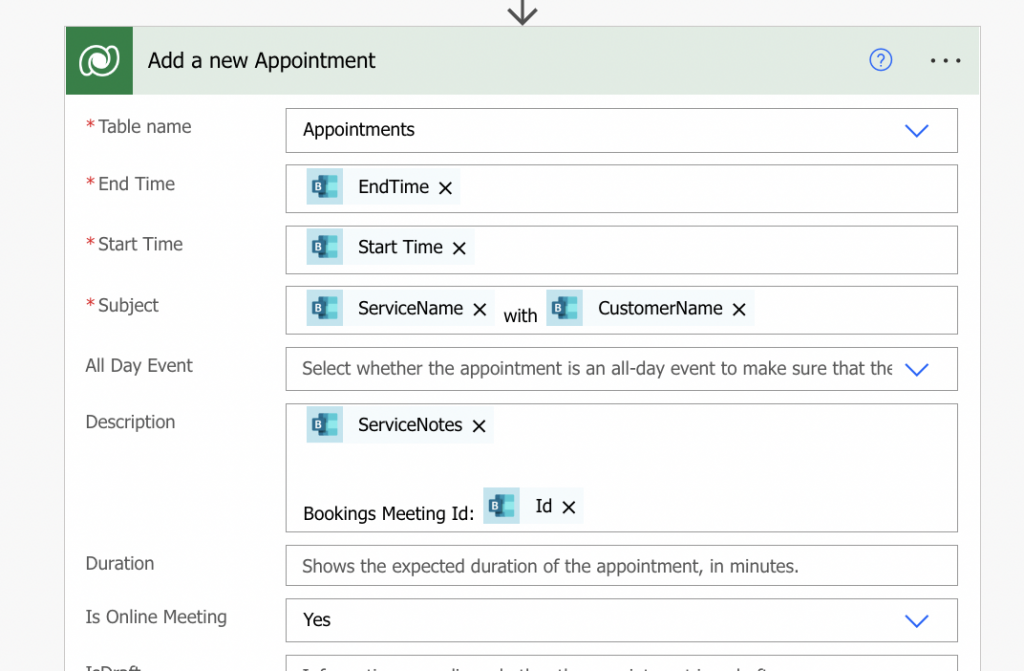Remove the Start Time dynamic token
Viewport: 1024px width, 671px height.
pos(460,248)
